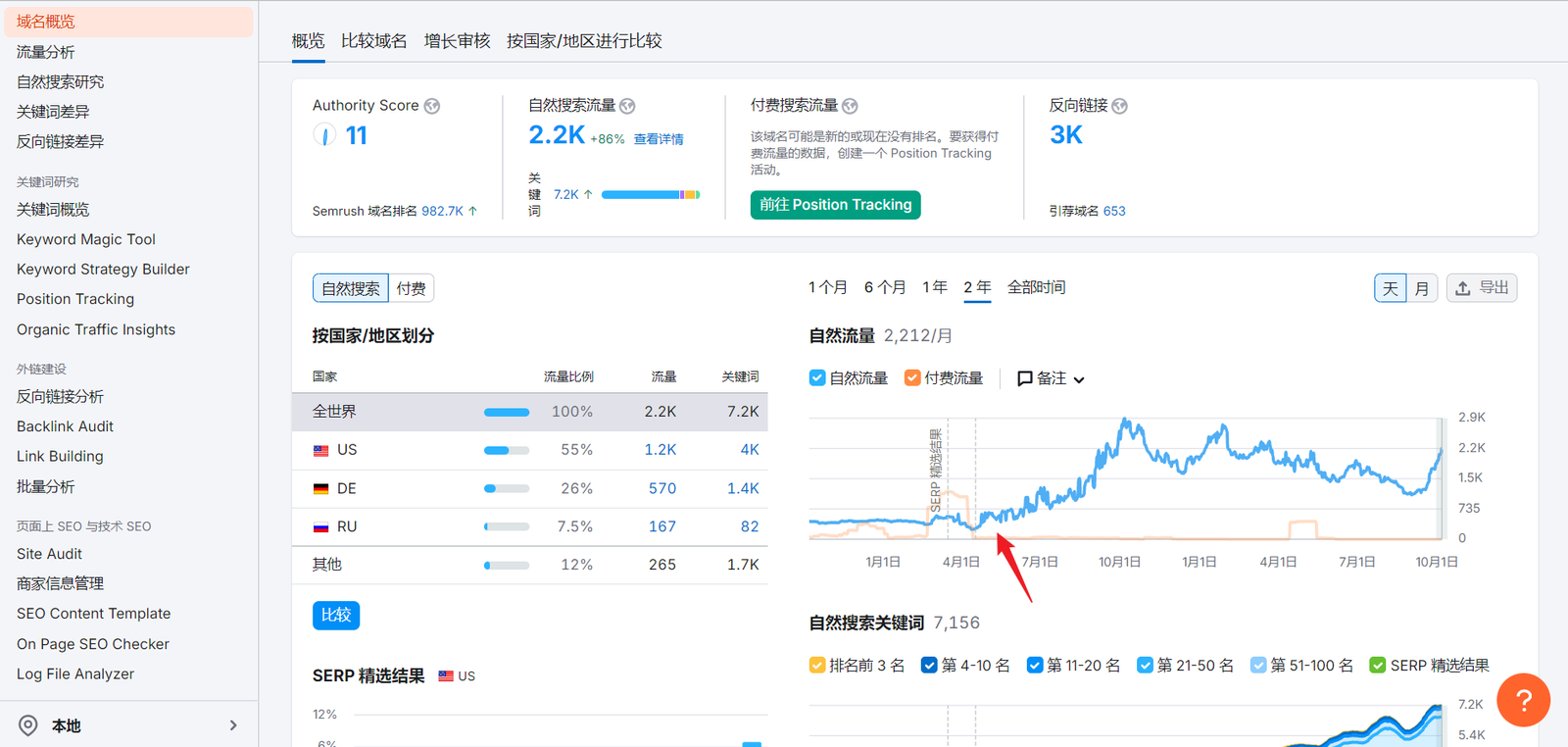Click the US traffic share bar

coord(507,450)
